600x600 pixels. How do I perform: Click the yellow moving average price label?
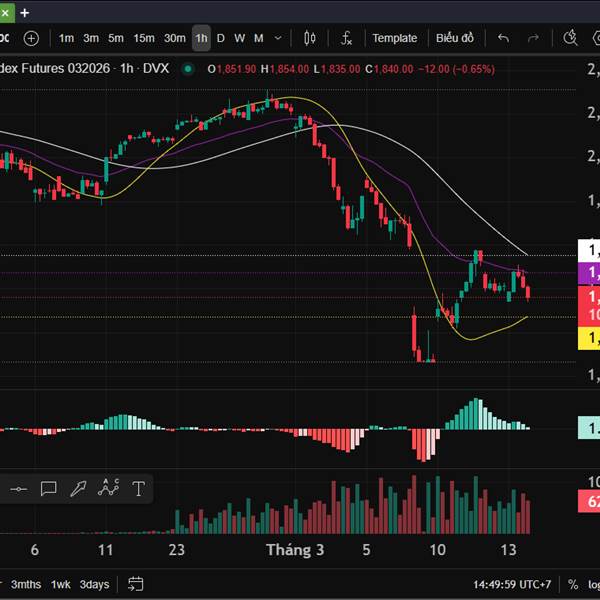click(x=589, y=338)
